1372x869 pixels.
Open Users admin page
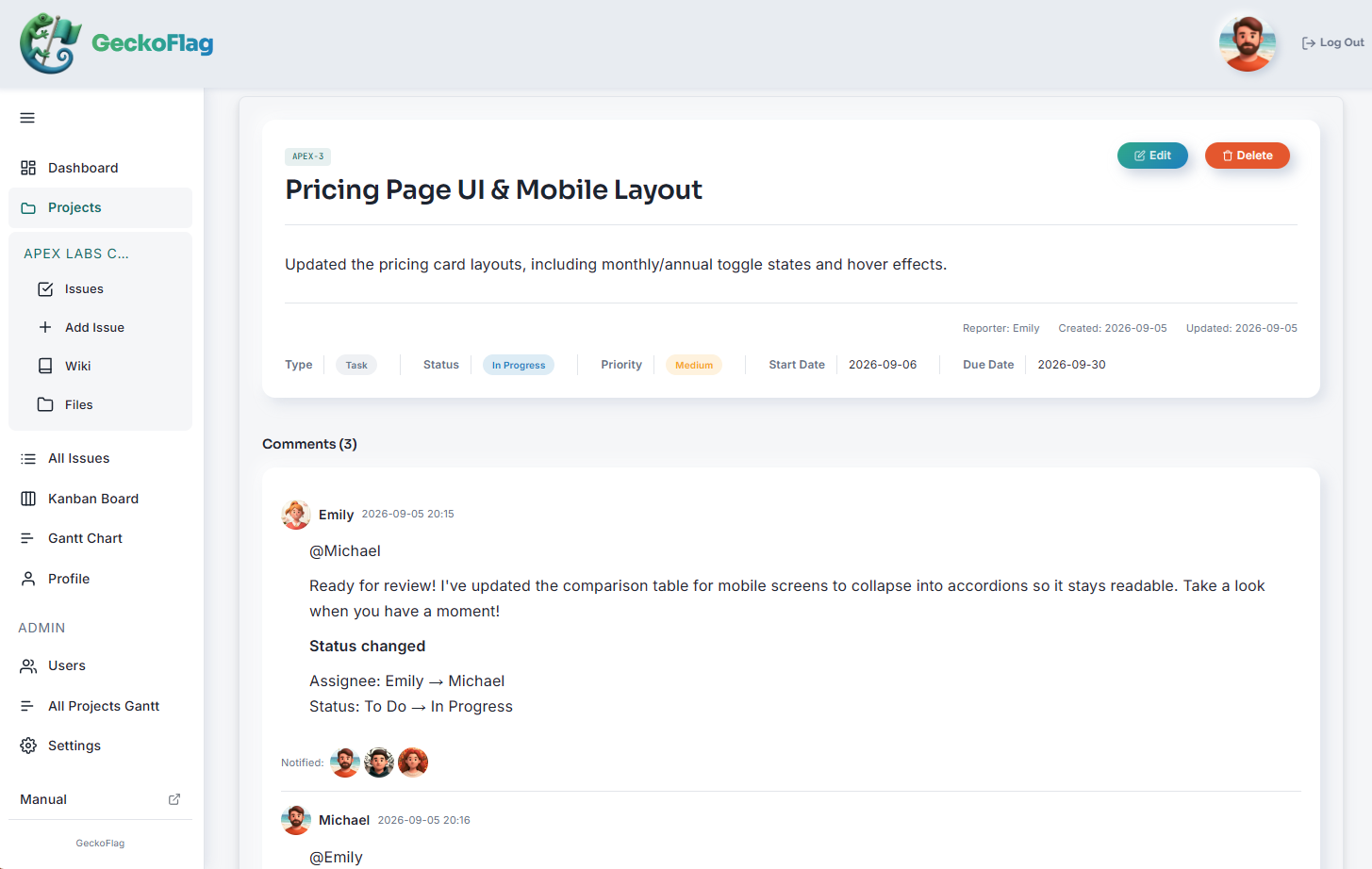tap(100, 665)
